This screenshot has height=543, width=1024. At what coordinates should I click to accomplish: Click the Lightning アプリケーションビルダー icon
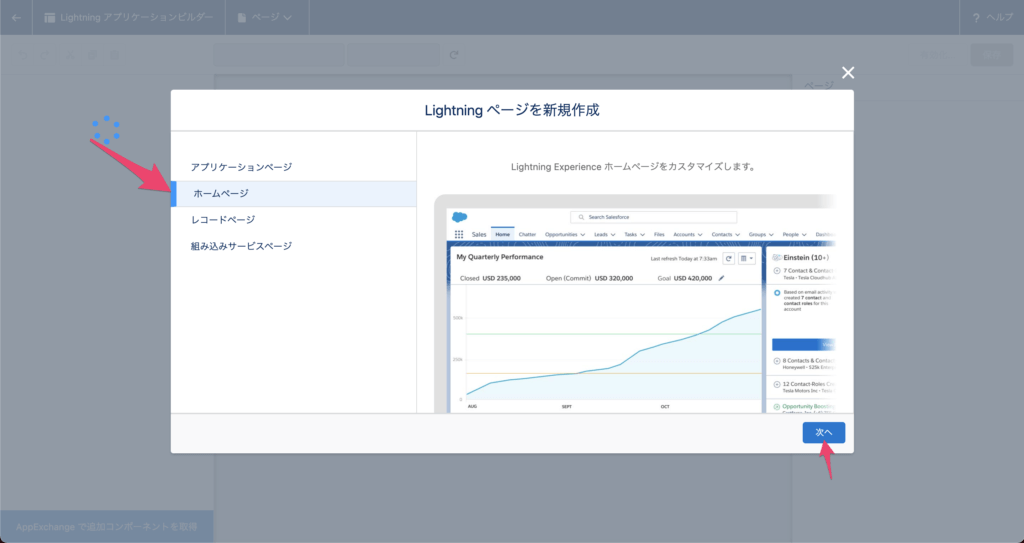click(50, 17)
